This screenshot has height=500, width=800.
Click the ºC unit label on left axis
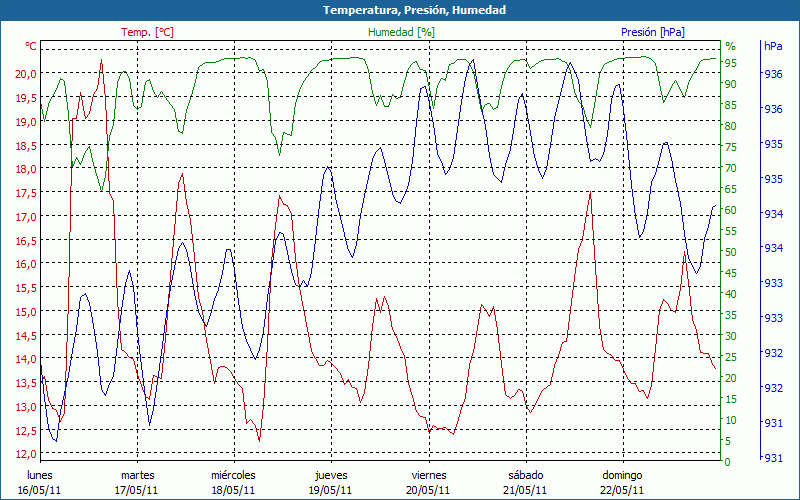pos(31,46)
